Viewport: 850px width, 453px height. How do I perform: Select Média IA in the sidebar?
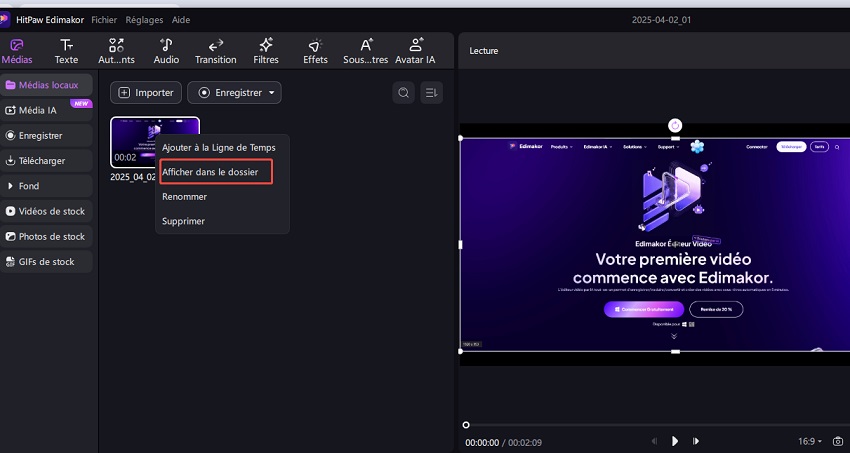coord(46,111)
